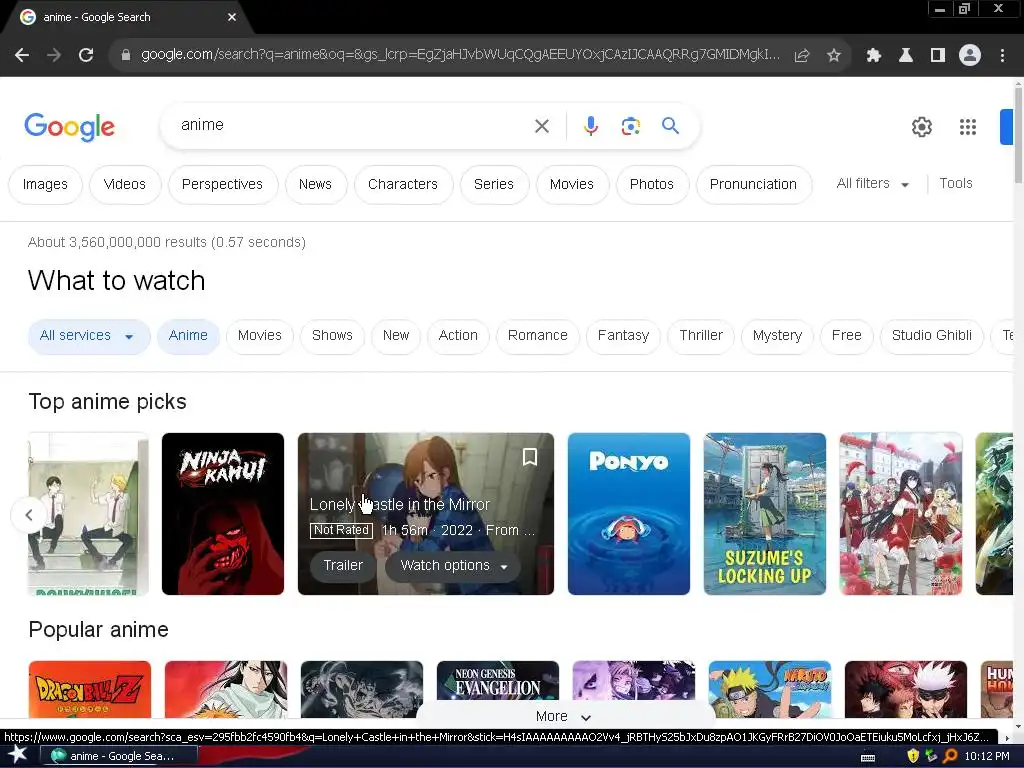Open the Naruto thumbnail
The image size is (1024, 768).
point(770,690)
